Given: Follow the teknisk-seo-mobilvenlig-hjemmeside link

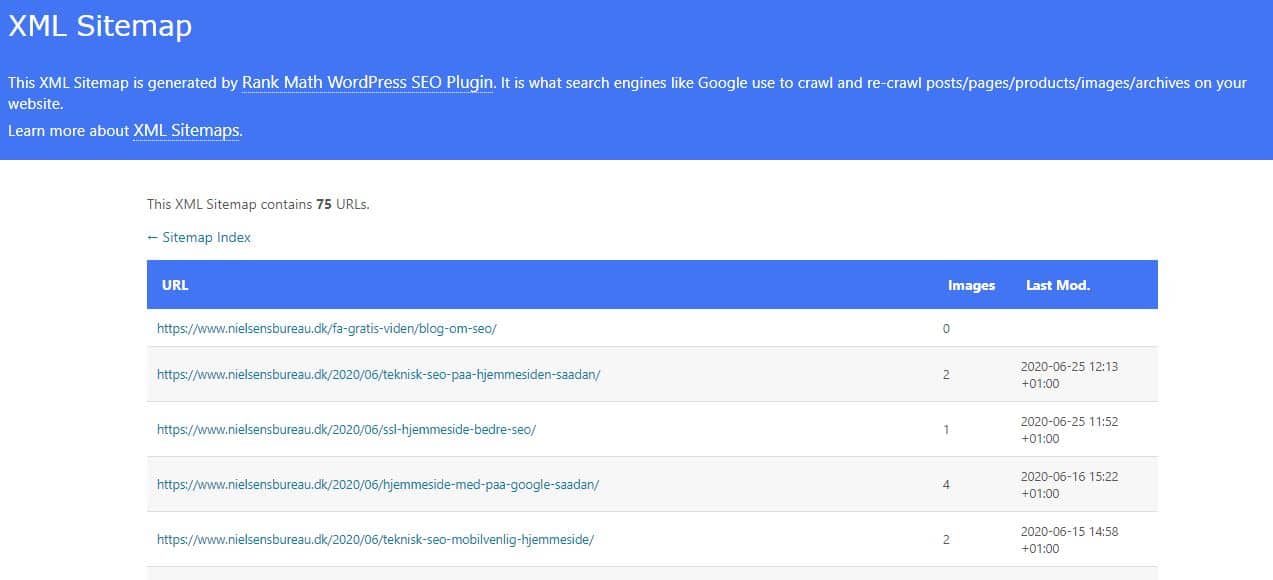Looking at the screenshot, I should coord(375,540).
